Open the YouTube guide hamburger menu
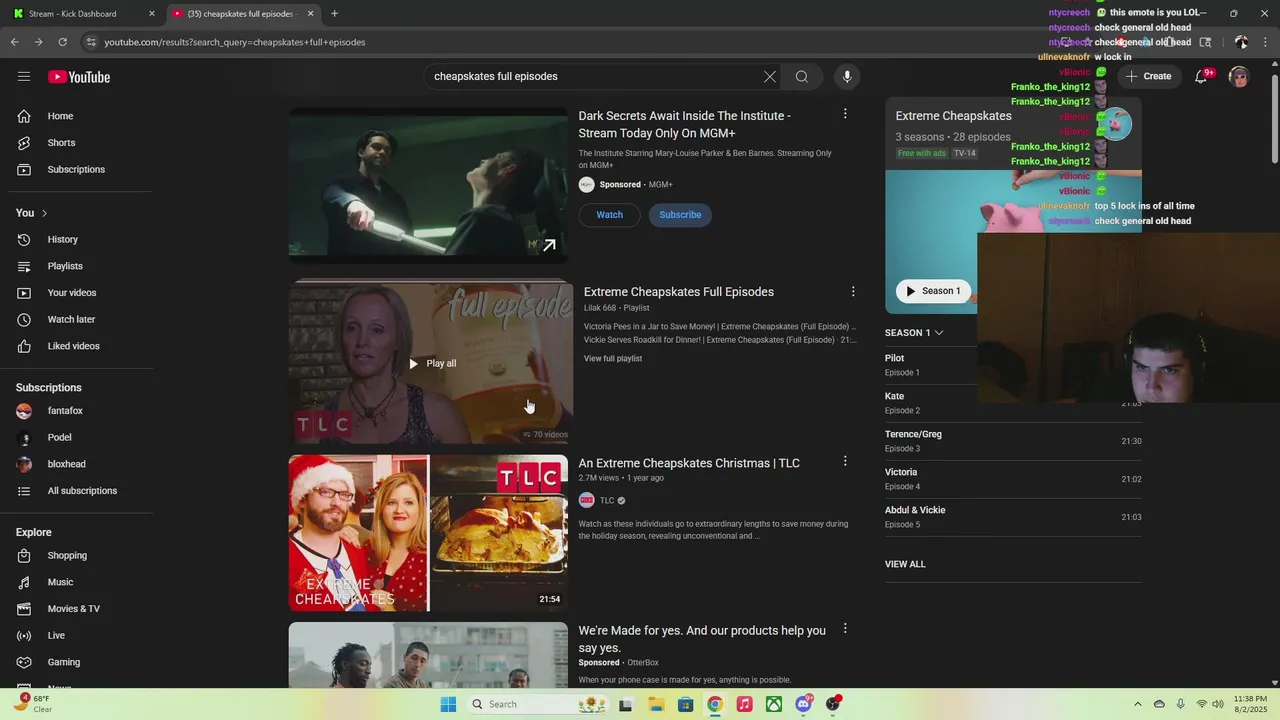 click(x=24, y=76)
